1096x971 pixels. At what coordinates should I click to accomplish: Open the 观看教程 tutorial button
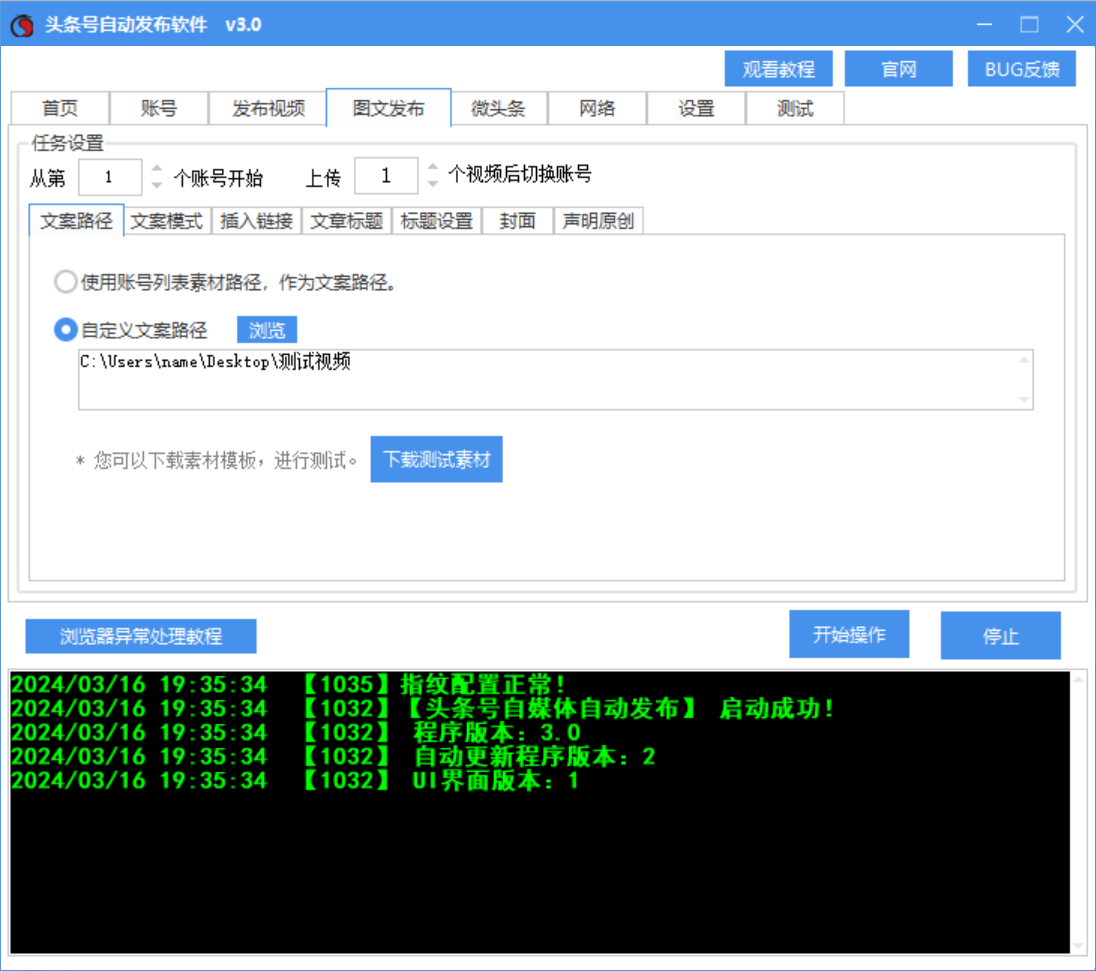(778, 69)
